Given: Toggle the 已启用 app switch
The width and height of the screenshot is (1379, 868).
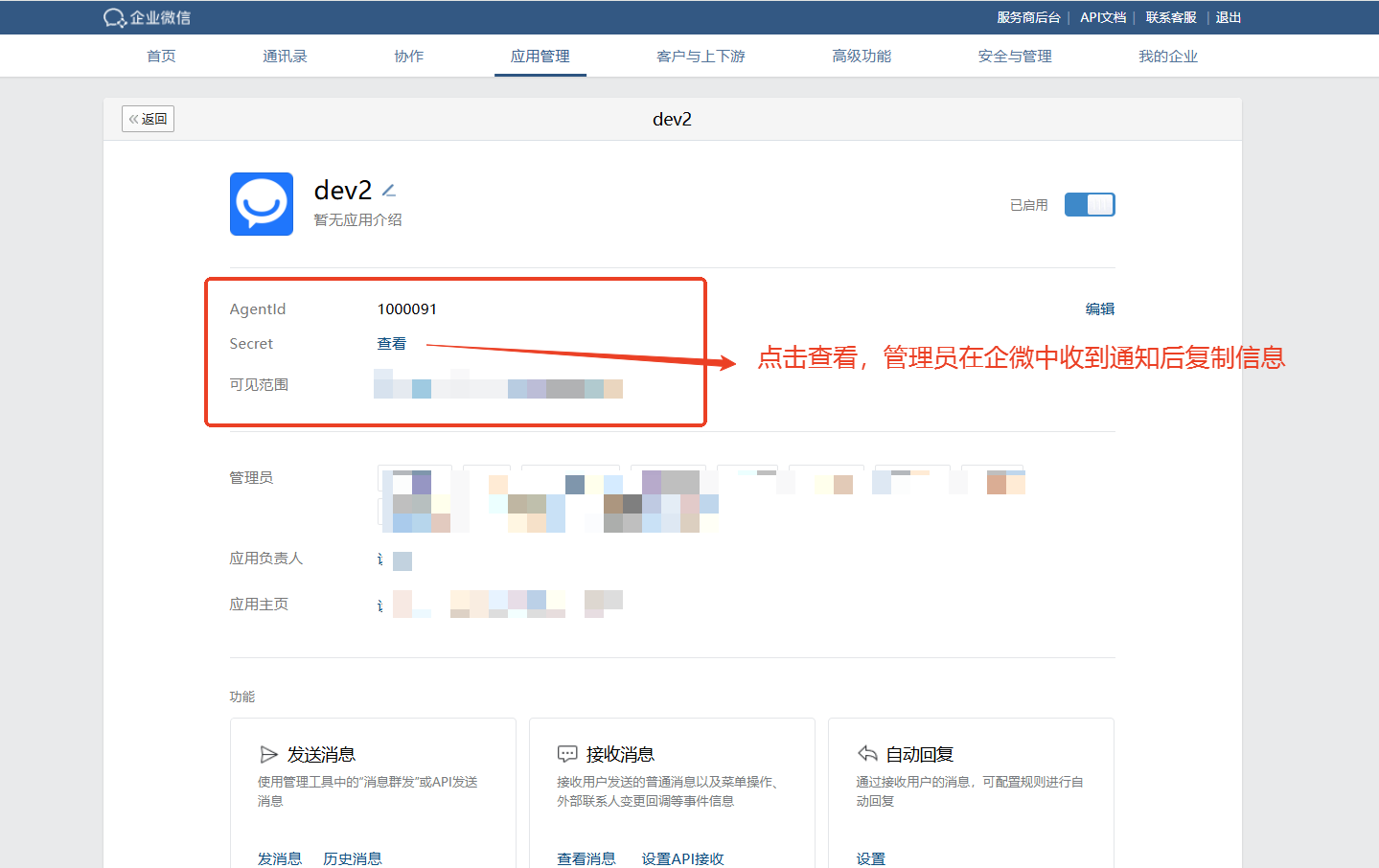Looking at the screenshot, I should tap(1090, 204).
